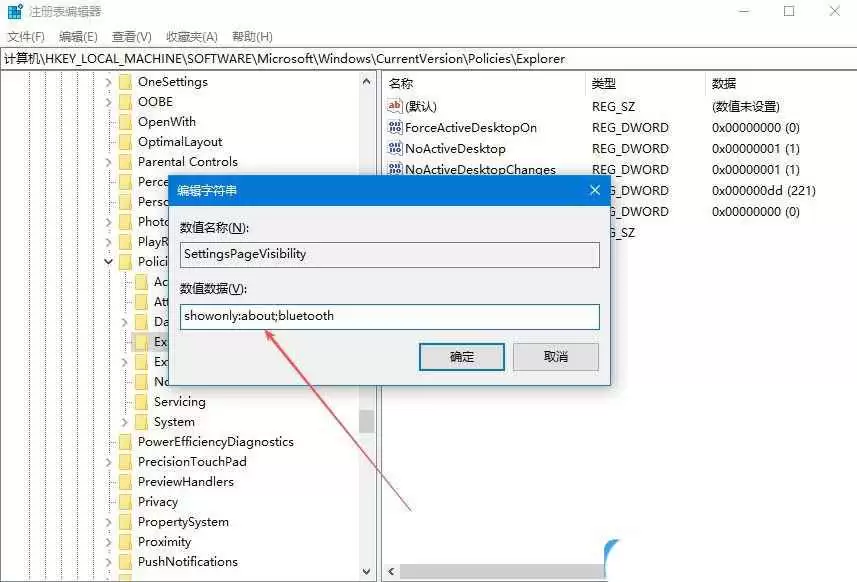Click the REG_DWORD icon beside ForceActiveDesktopOn

394,127
